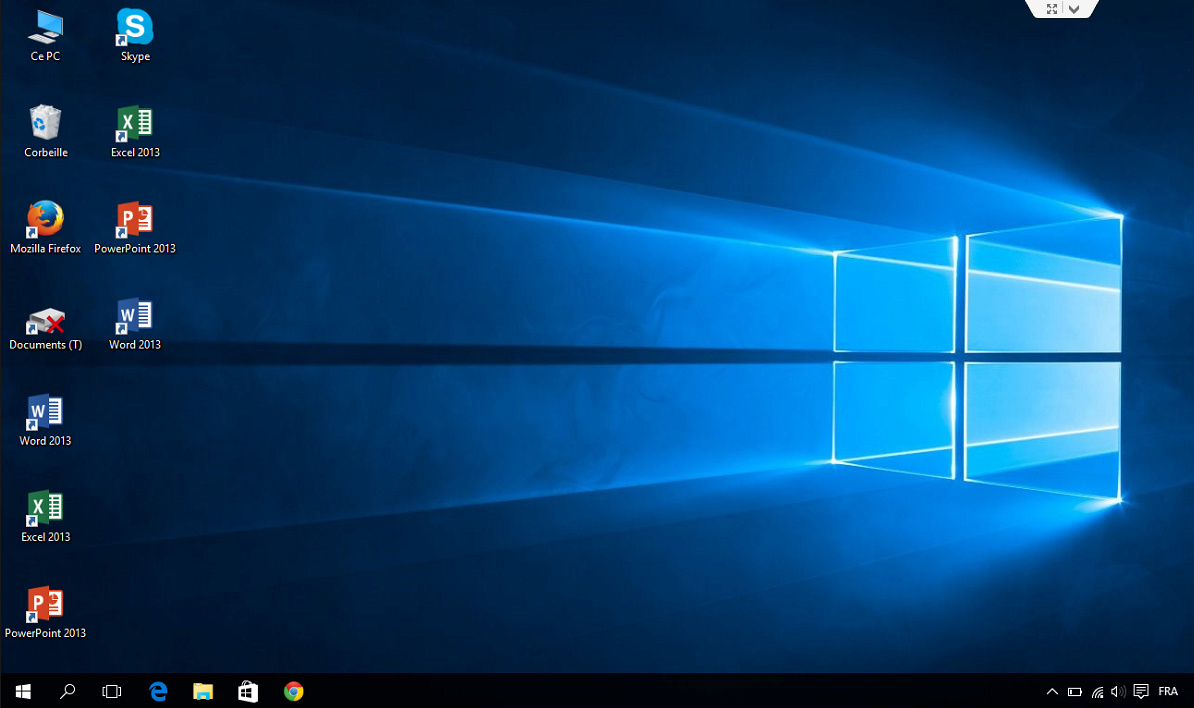The height and width of the screenshot is (708, 1194).
Task: Select the taskbar Search icon
Action: click(x=67, y=691)
